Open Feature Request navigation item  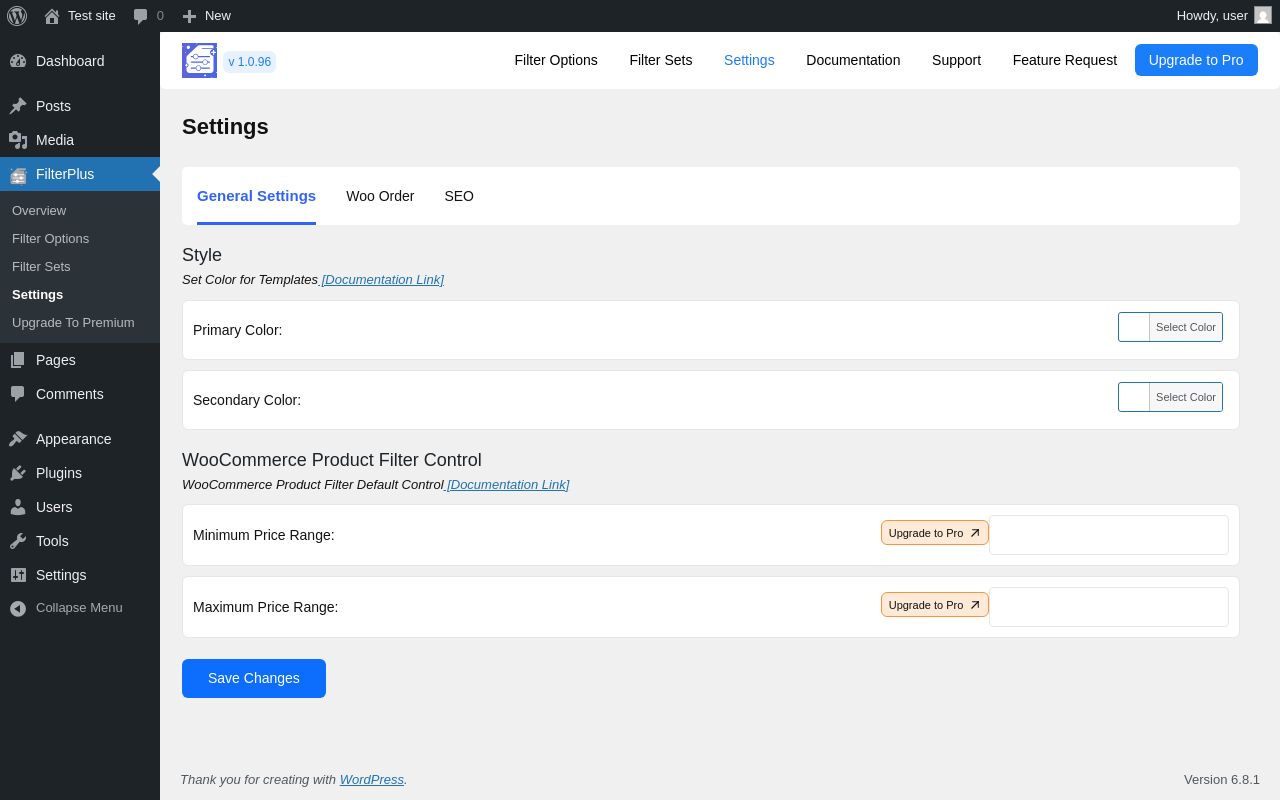pyautogui.click(x=1065, y=60)
